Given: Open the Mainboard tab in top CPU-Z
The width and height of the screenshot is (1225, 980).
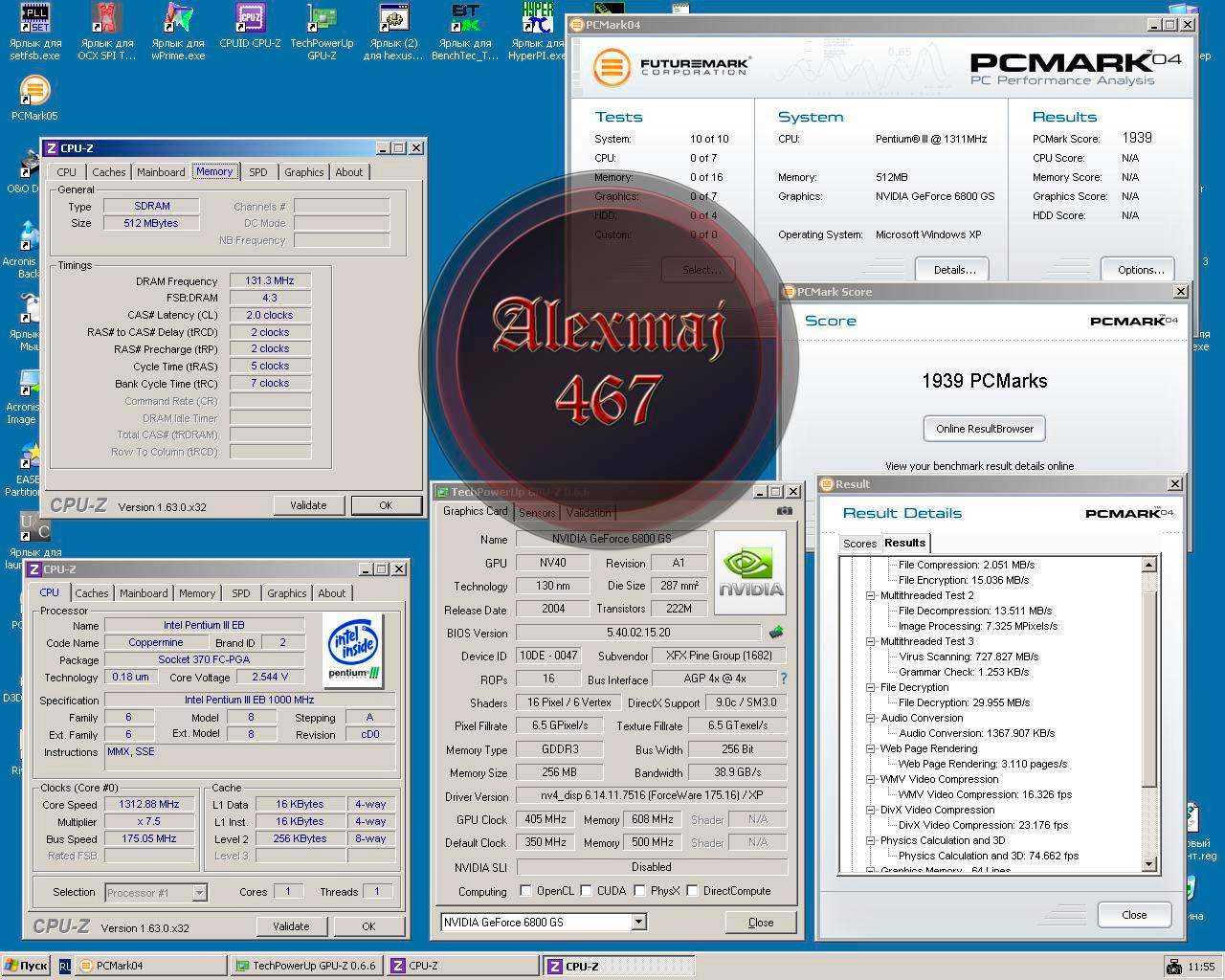Looking at the screenshot, I should click(x=161, y=172).
